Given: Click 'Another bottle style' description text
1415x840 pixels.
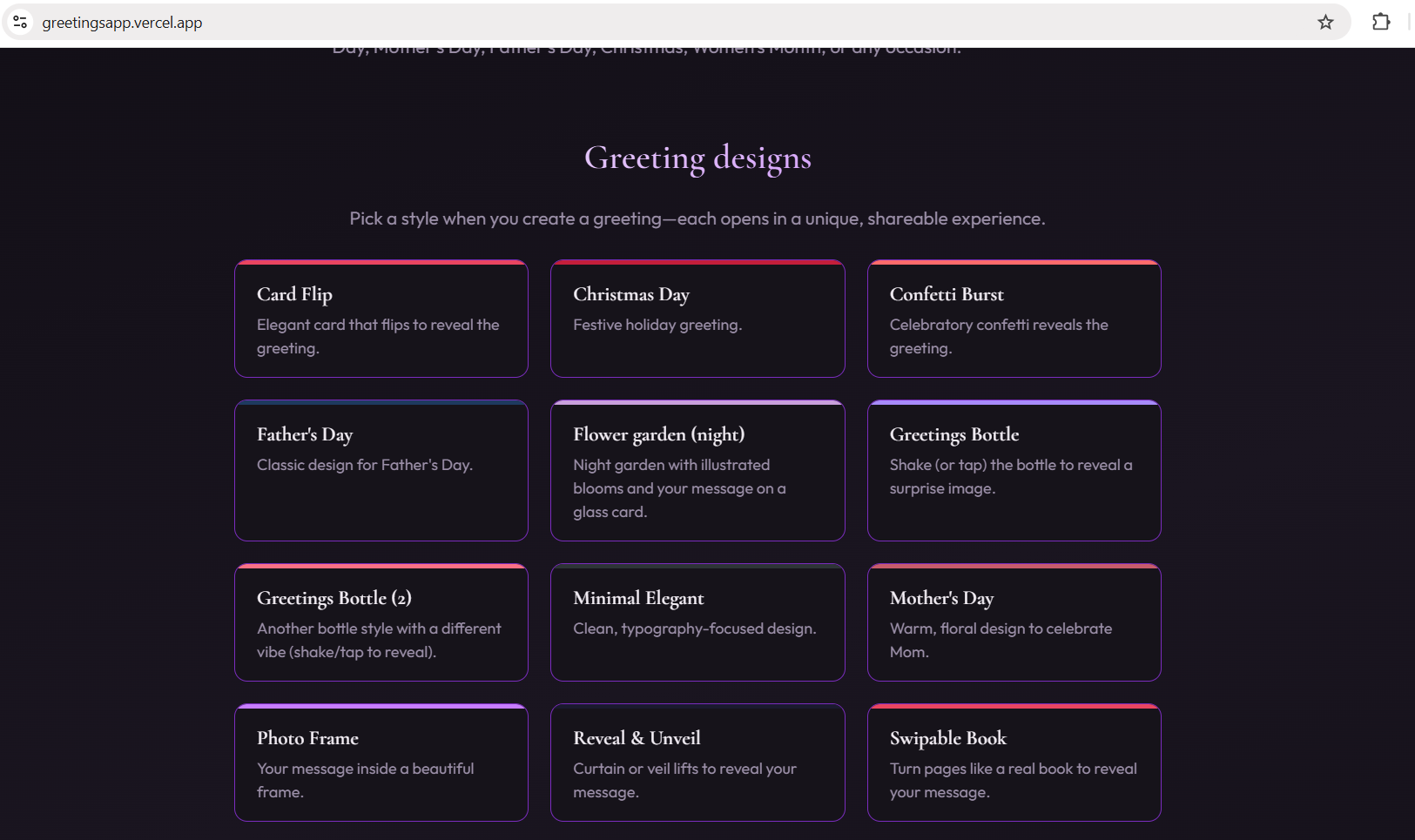Looking at the screenshot, I should click(x=379, y=640).
